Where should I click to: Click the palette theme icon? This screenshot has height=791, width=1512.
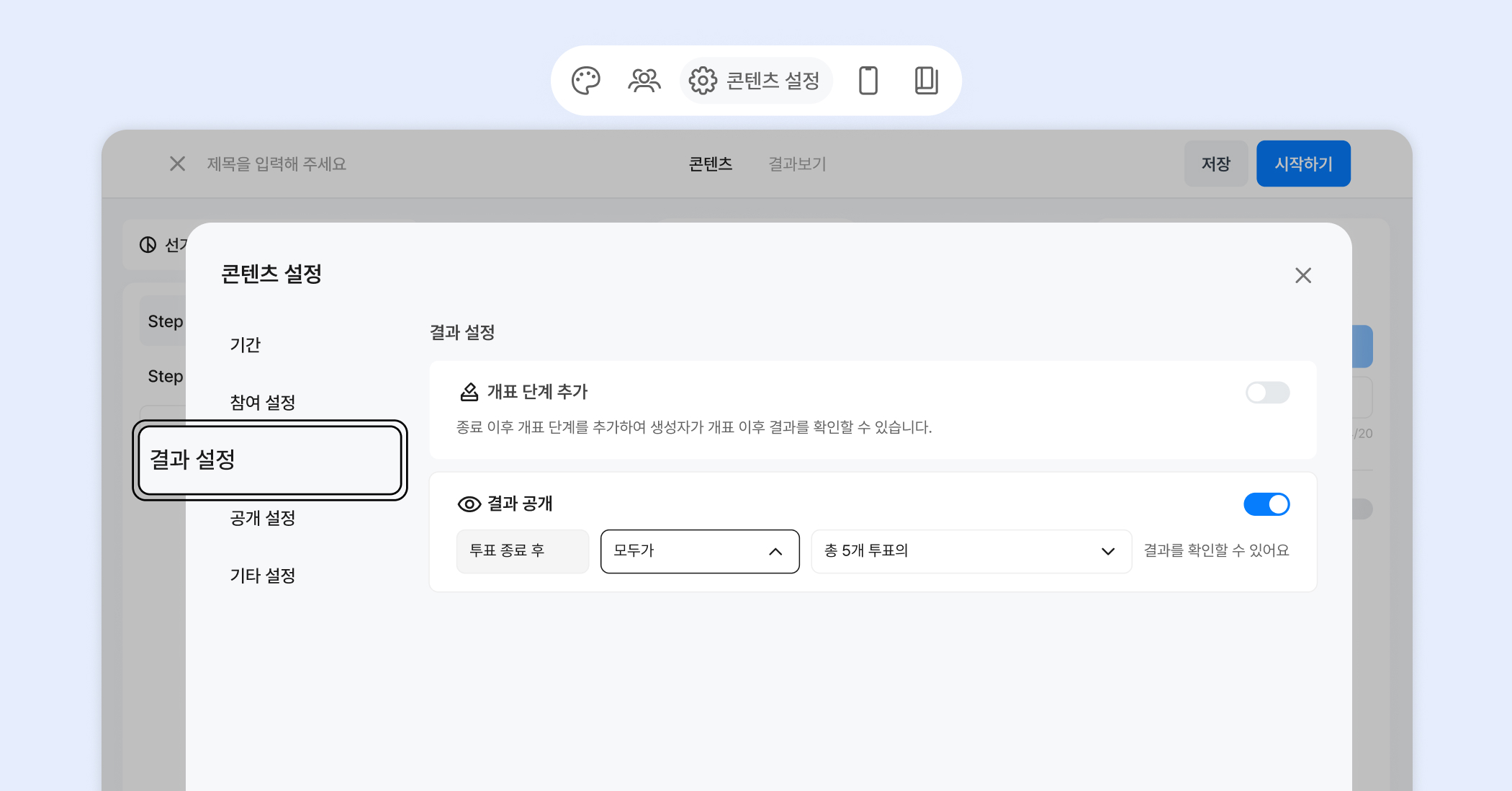(x=585, y=81)
